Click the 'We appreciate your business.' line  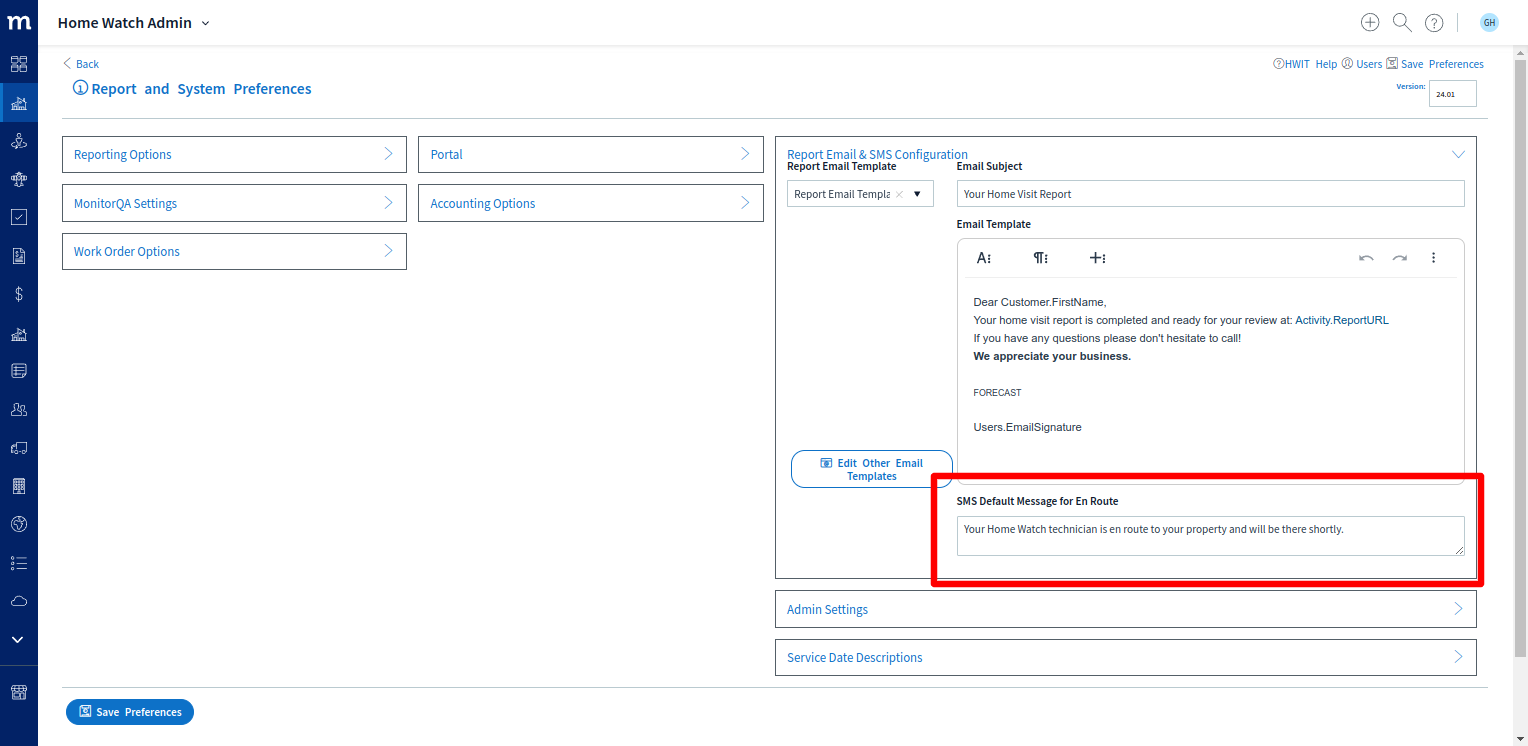(1052, 356)
